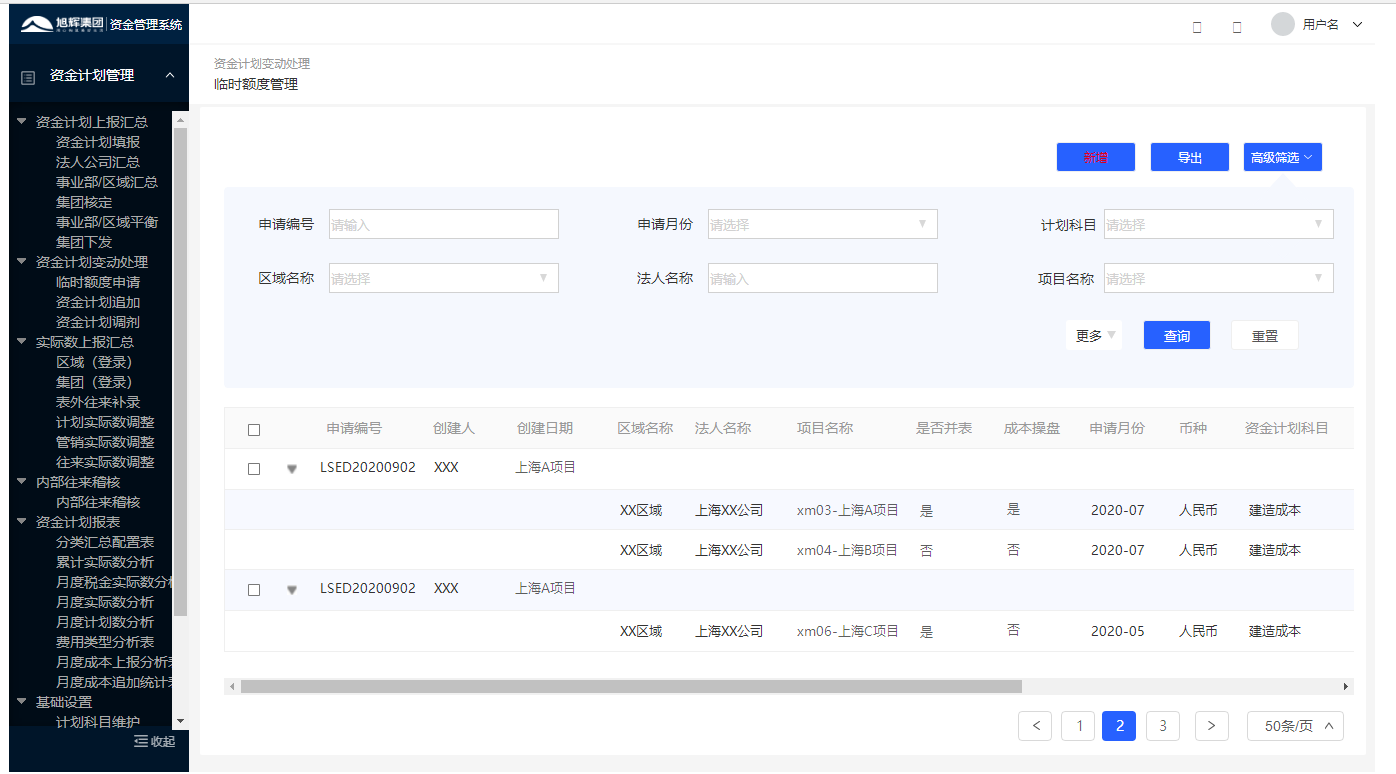Click the sidebar vertical scrollbar thumb
The width and height of the screenshot is (1396, 774).
coord(180,371)
